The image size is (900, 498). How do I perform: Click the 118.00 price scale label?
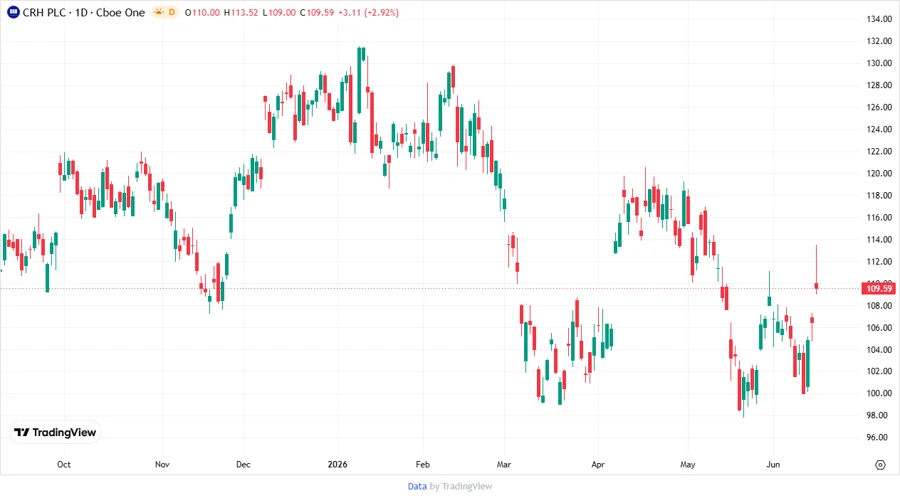[879, 196]
